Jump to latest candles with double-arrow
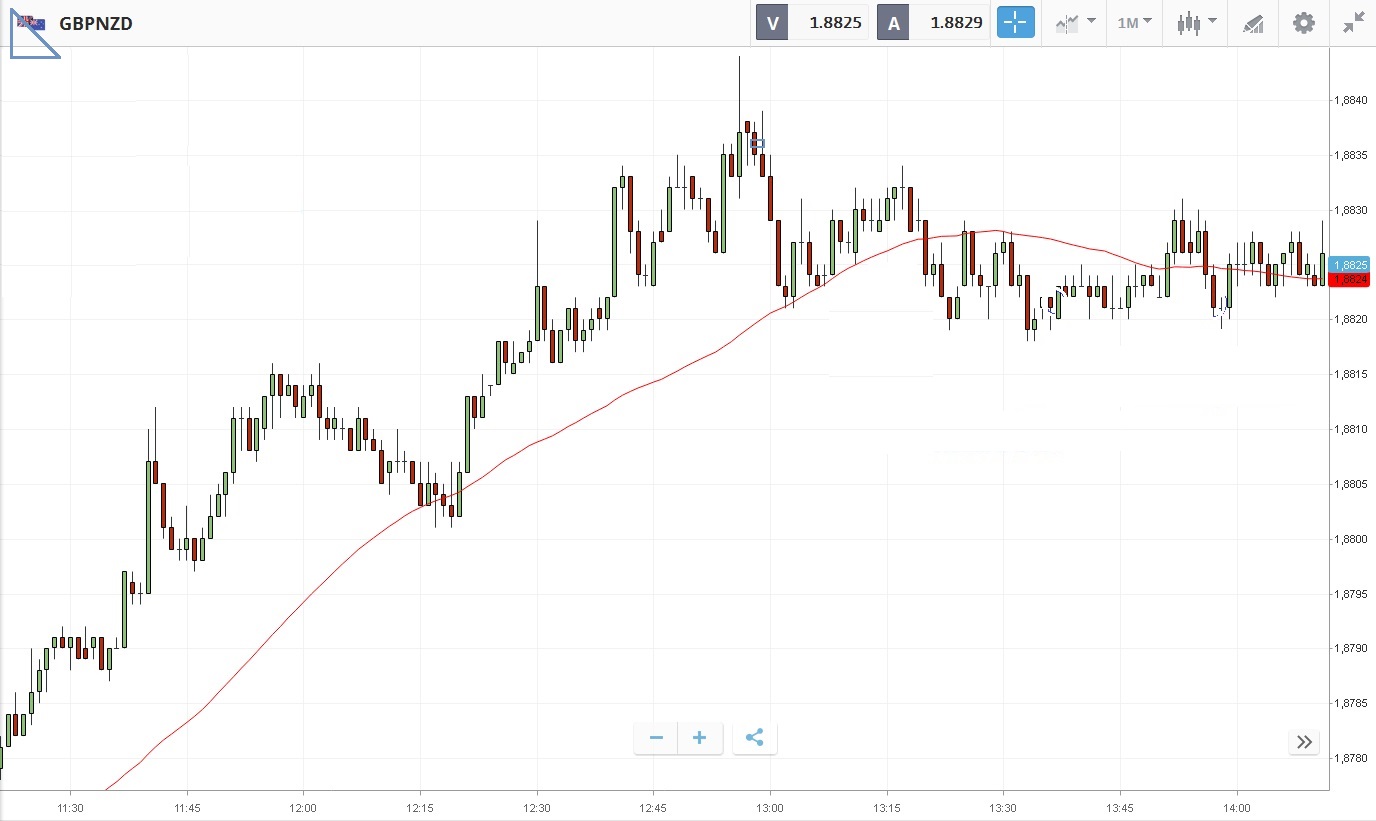This screenshot has width=1376, height=821. coord(1304,742)
